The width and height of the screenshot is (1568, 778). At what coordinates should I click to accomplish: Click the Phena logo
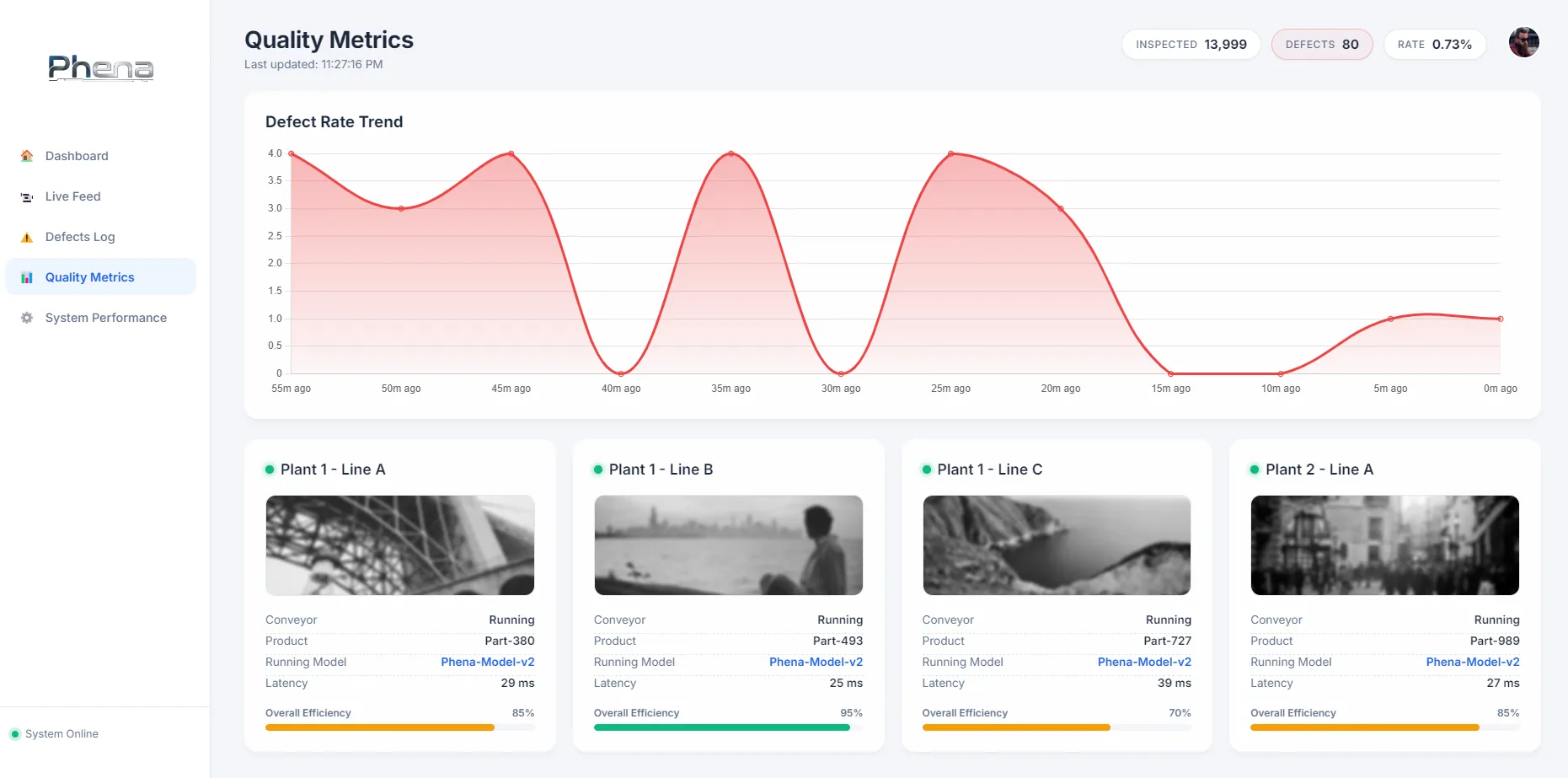click(x=100, y=68)
